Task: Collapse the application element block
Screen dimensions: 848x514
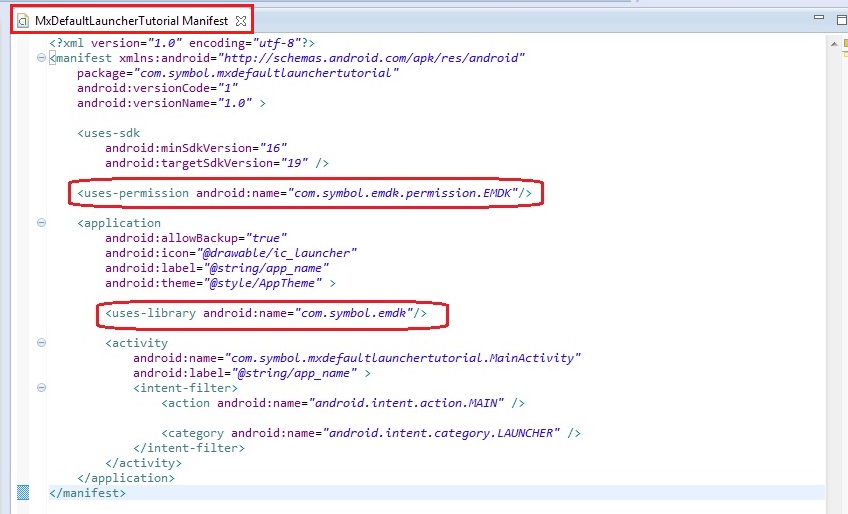Action: point(41,223)
